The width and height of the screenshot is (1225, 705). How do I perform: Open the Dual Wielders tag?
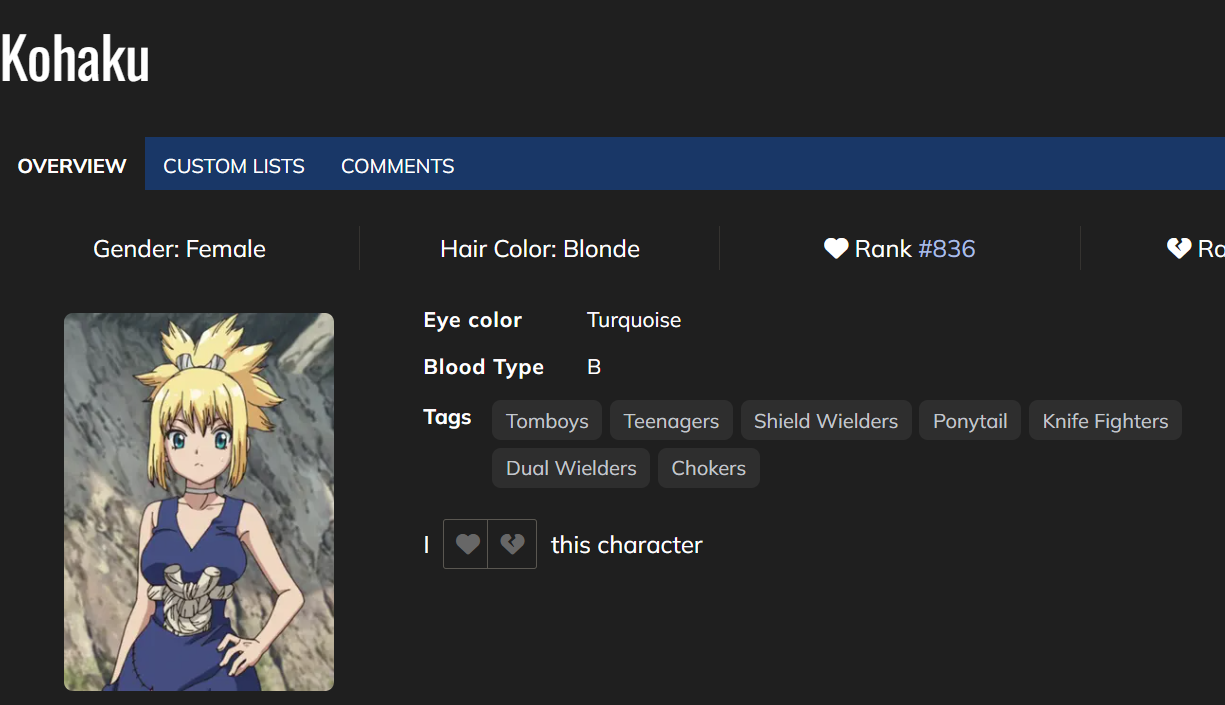pos(571,468)
